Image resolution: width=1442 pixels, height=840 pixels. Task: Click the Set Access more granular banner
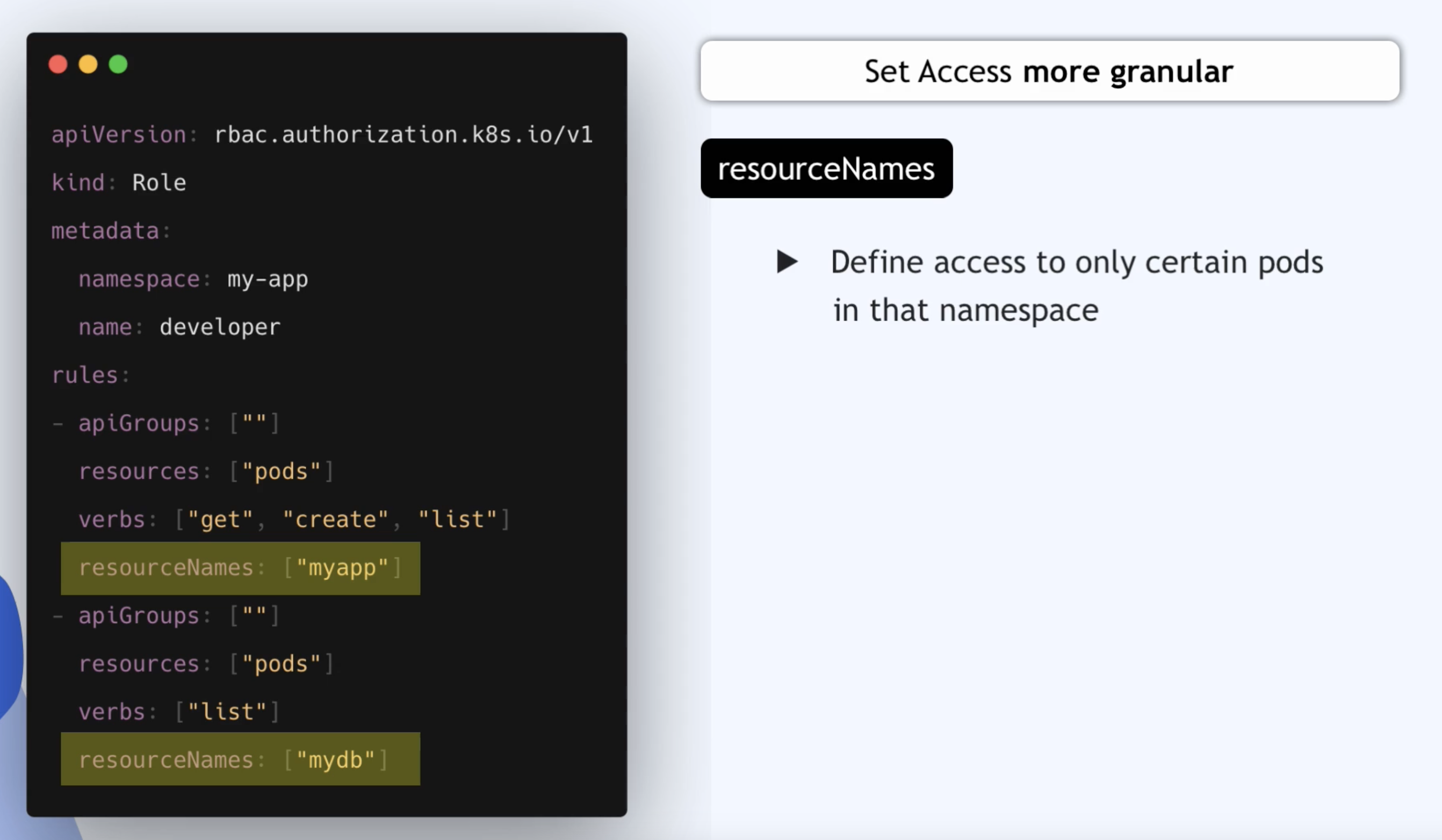1049,71
